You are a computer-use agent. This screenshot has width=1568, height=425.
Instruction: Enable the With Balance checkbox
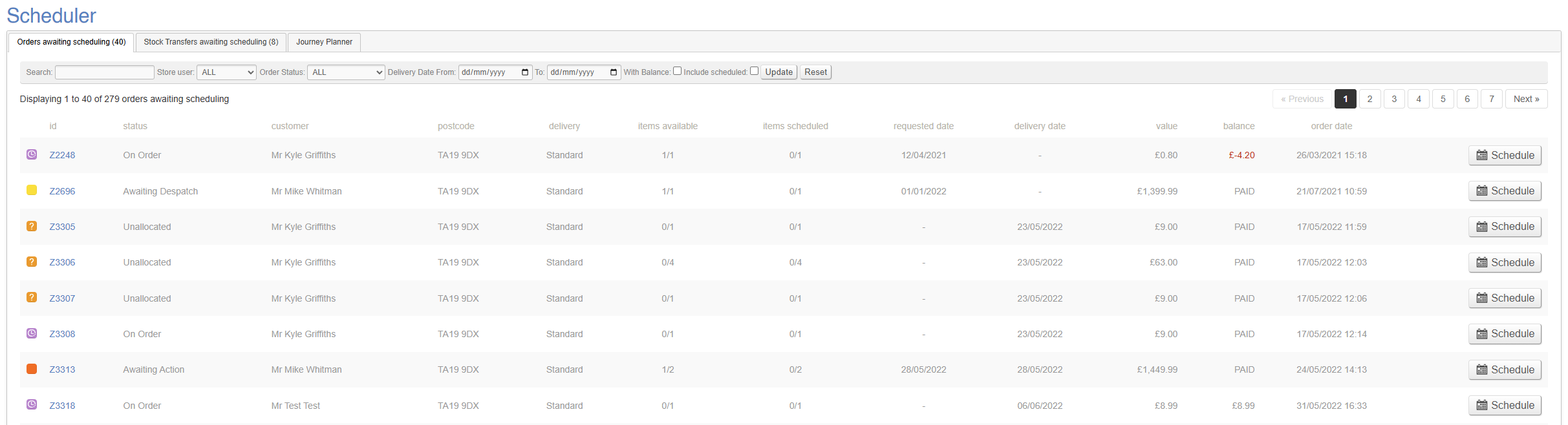pyautogui.click(x=677, y=71)
